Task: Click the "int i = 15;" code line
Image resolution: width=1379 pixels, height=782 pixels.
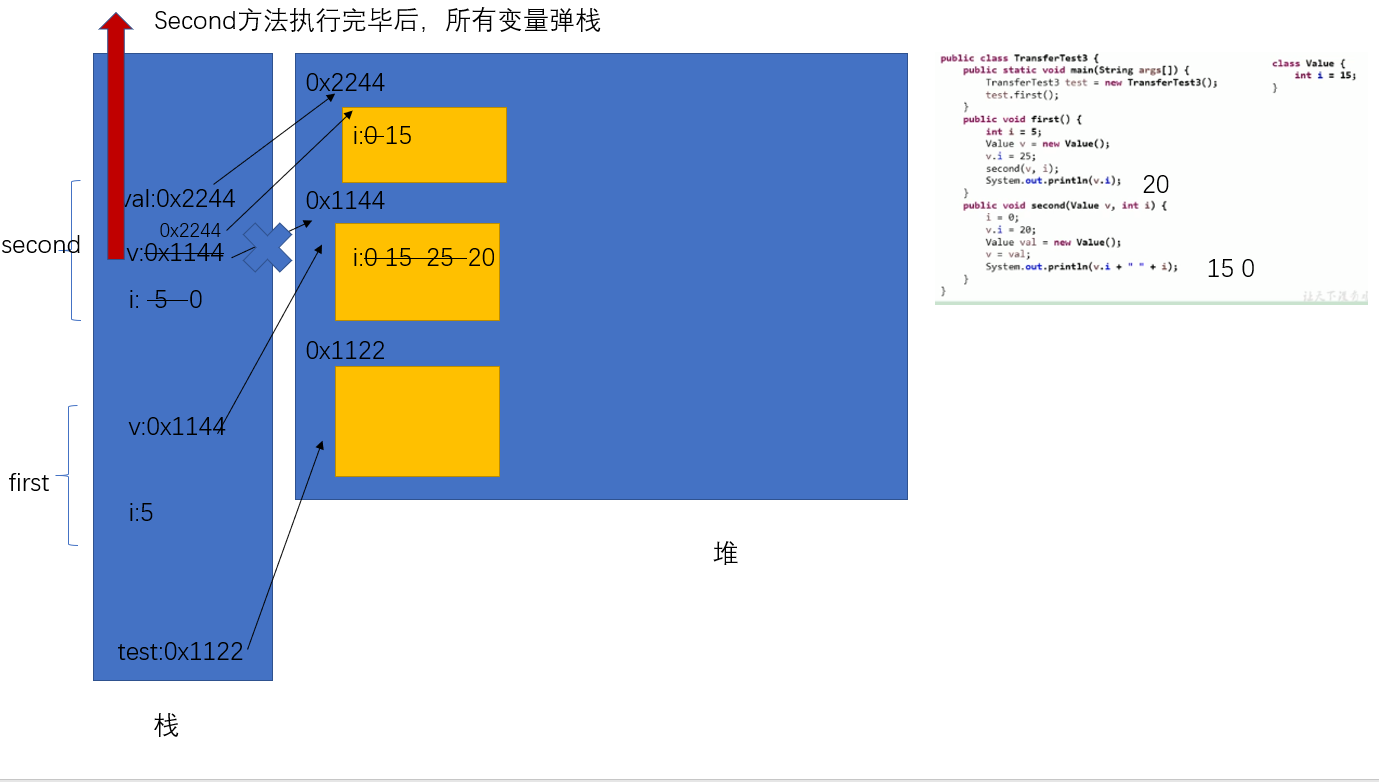Action: (x=1325, y=75)
